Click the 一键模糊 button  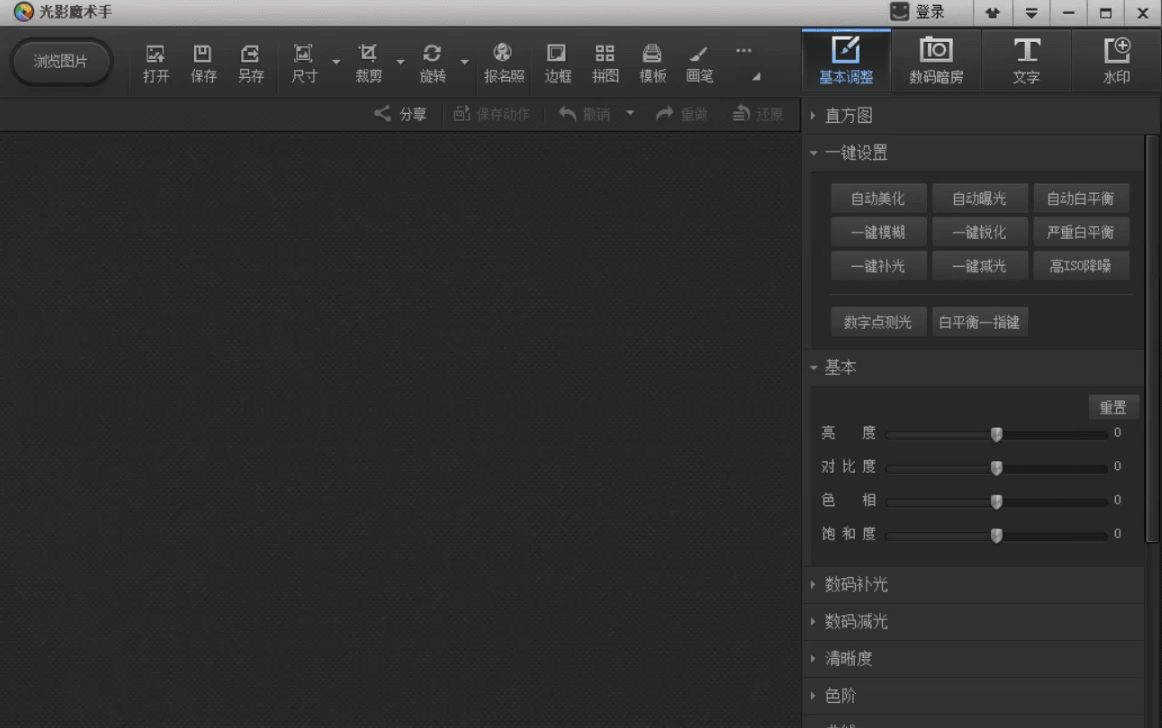(878, 232)
